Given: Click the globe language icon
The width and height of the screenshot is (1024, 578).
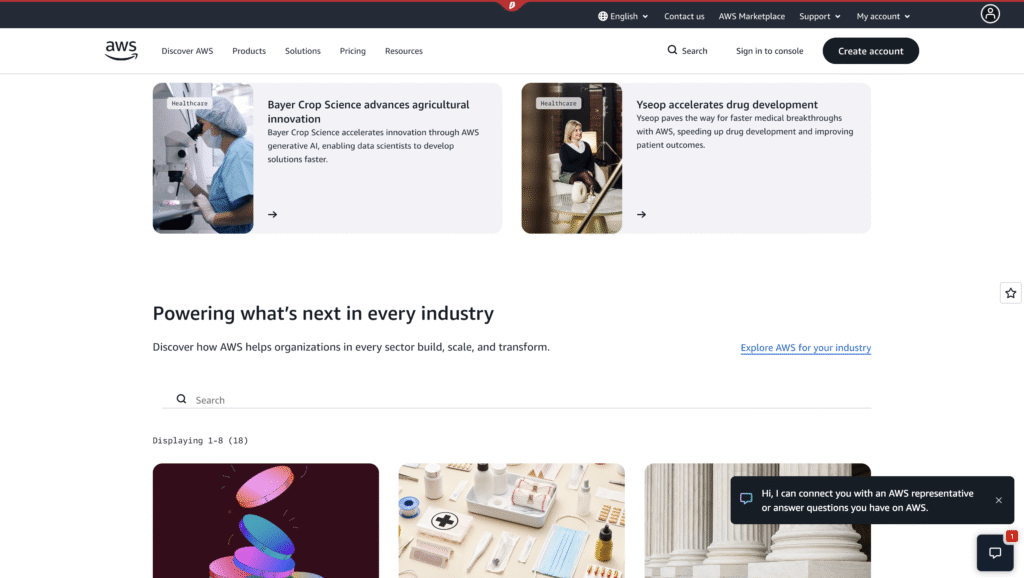Looking at the screenshot, I should (603, 16).
